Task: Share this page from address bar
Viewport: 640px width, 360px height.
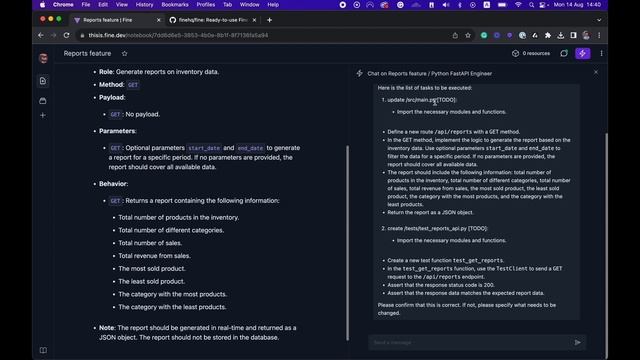Action: pos(455,36)
